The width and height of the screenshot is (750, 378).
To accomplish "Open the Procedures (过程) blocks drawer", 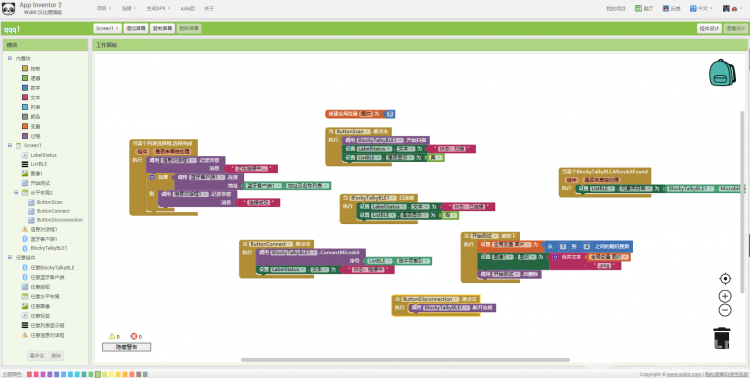I will [32, 136].
